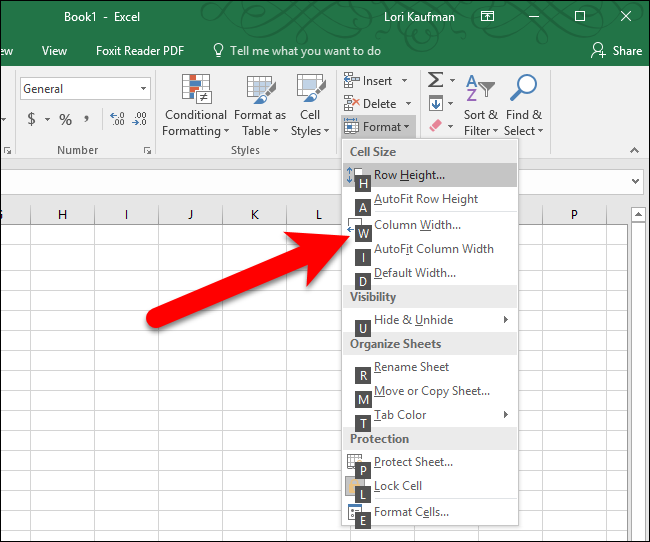Click the Sort & Filter icon
Viewport: 650px width, 542px height.
click(x=480, y=90)
